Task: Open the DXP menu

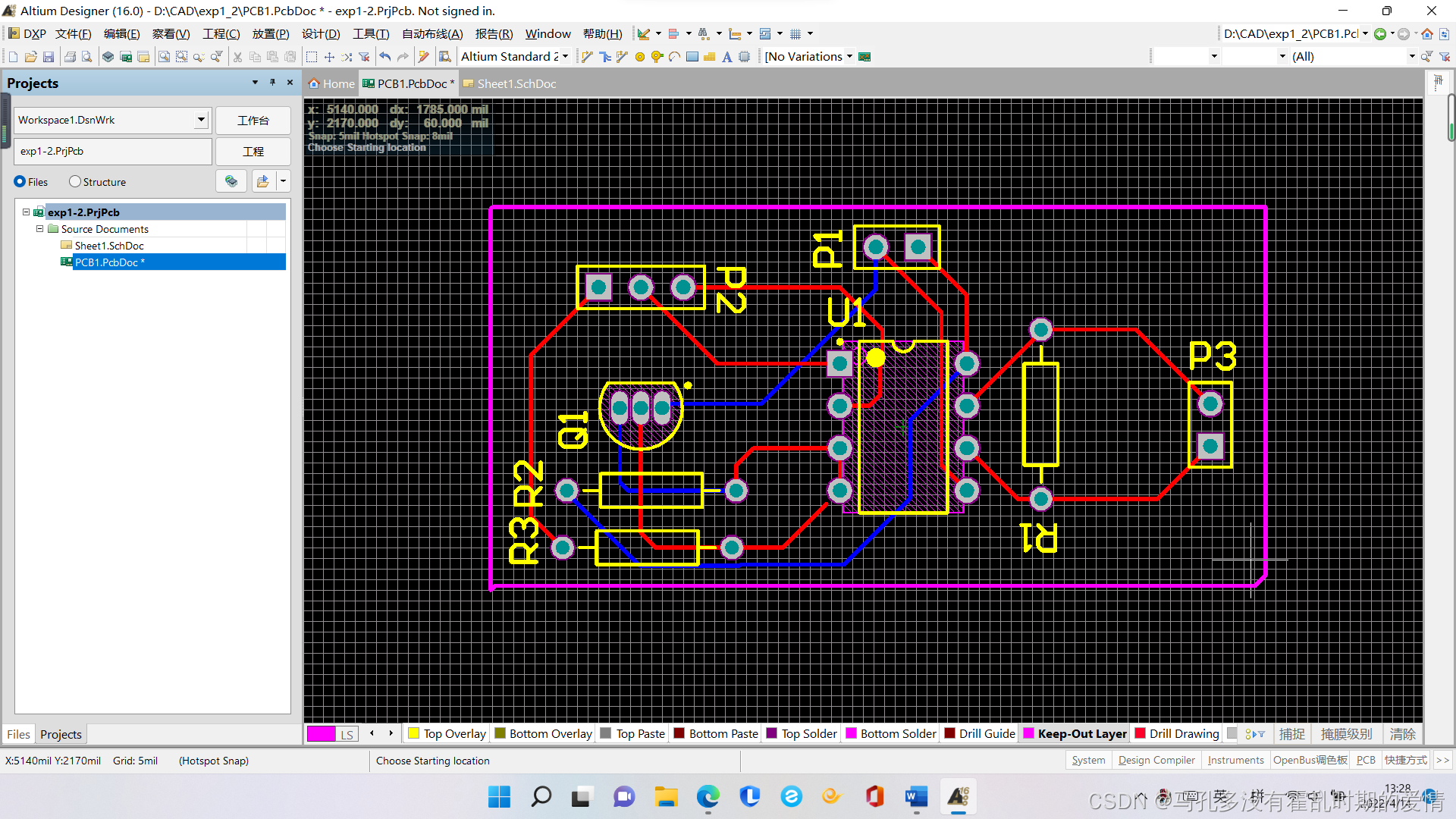Action: 27,34
